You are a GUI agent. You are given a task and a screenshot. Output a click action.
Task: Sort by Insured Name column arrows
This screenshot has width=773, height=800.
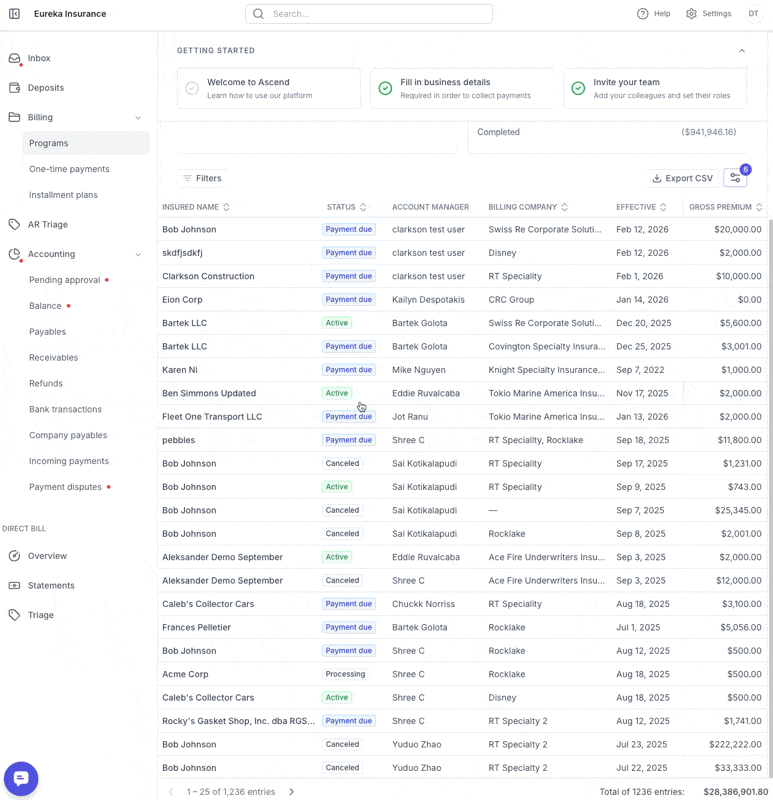click(227, 207)
